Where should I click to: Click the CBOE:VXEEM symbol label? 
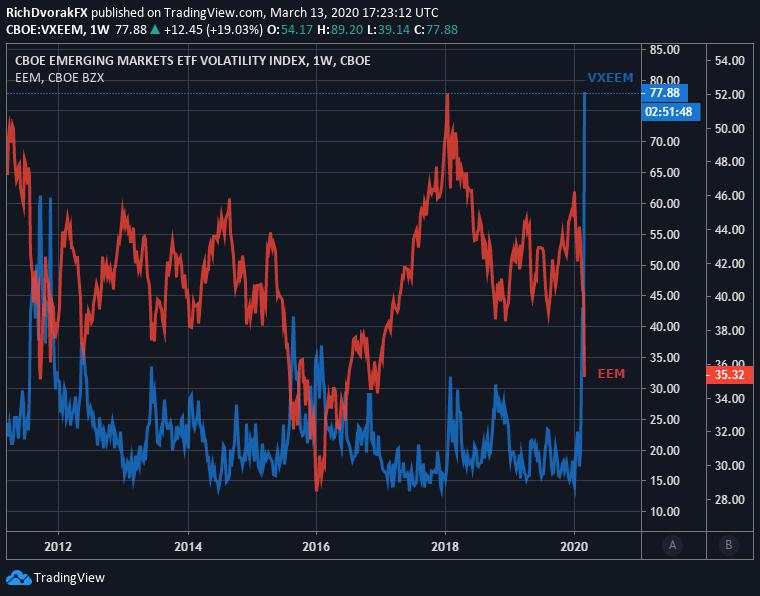point(44,30)
